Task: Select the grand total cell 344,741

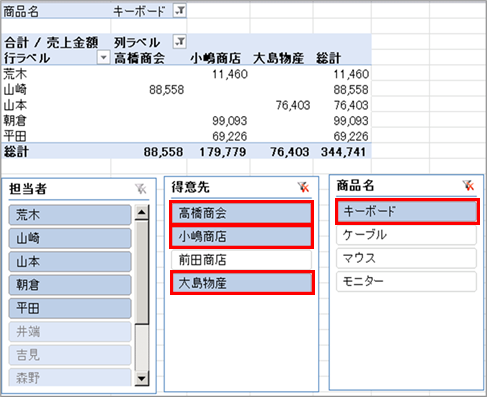Action: [343, 152]
